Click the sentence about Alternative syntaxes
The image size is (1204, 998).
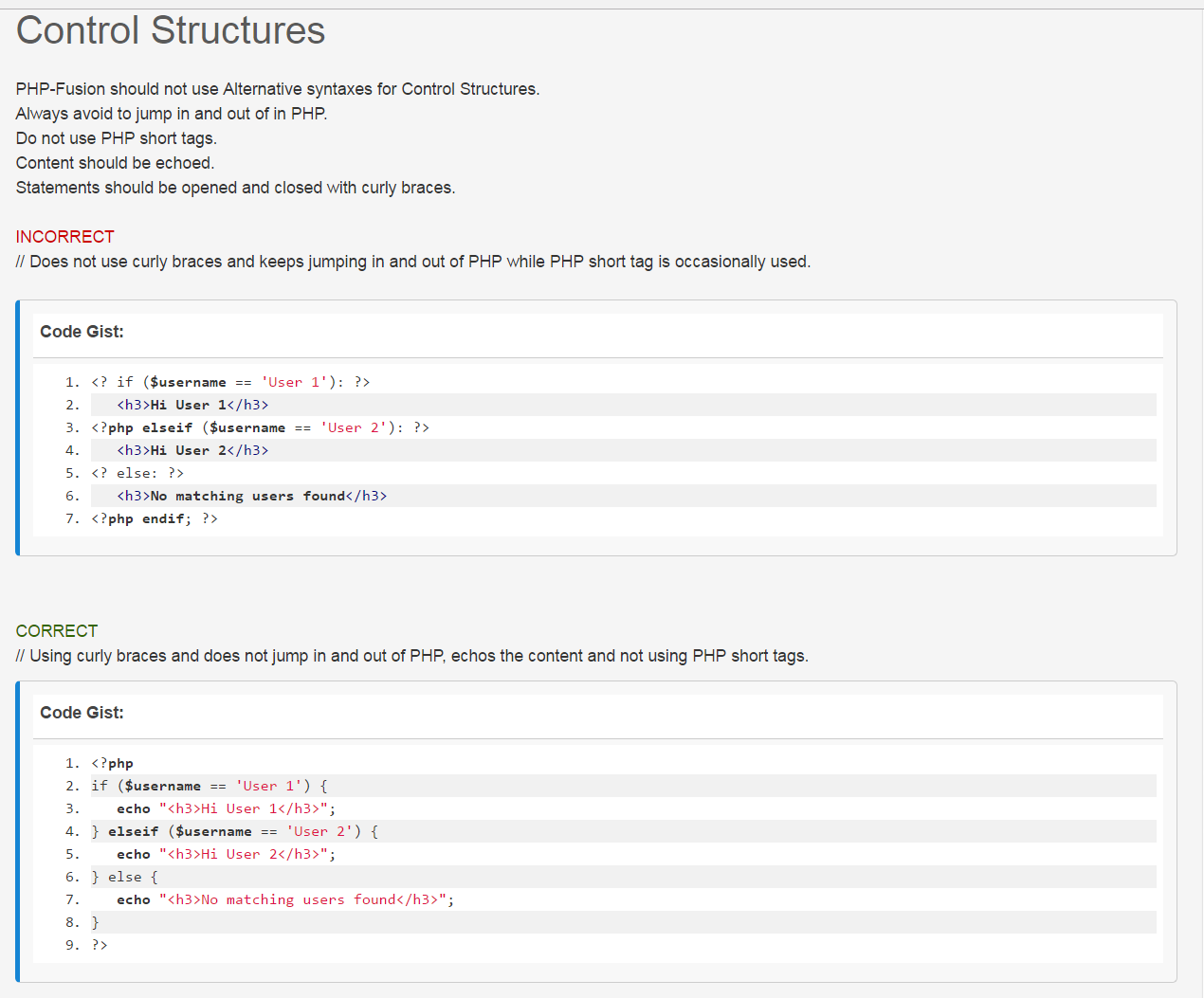coord(278,89)
